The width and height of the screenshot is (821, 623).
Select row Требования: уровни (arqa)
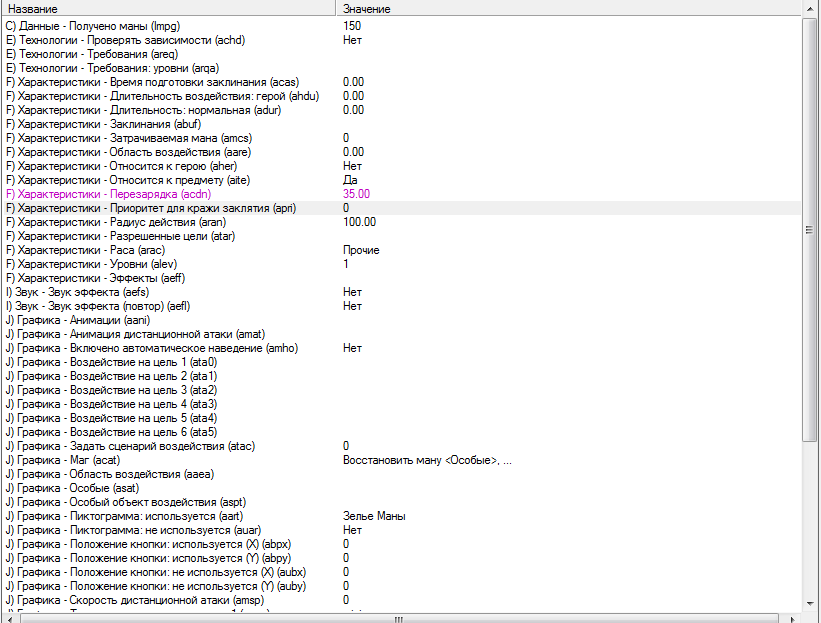[402, 68]
